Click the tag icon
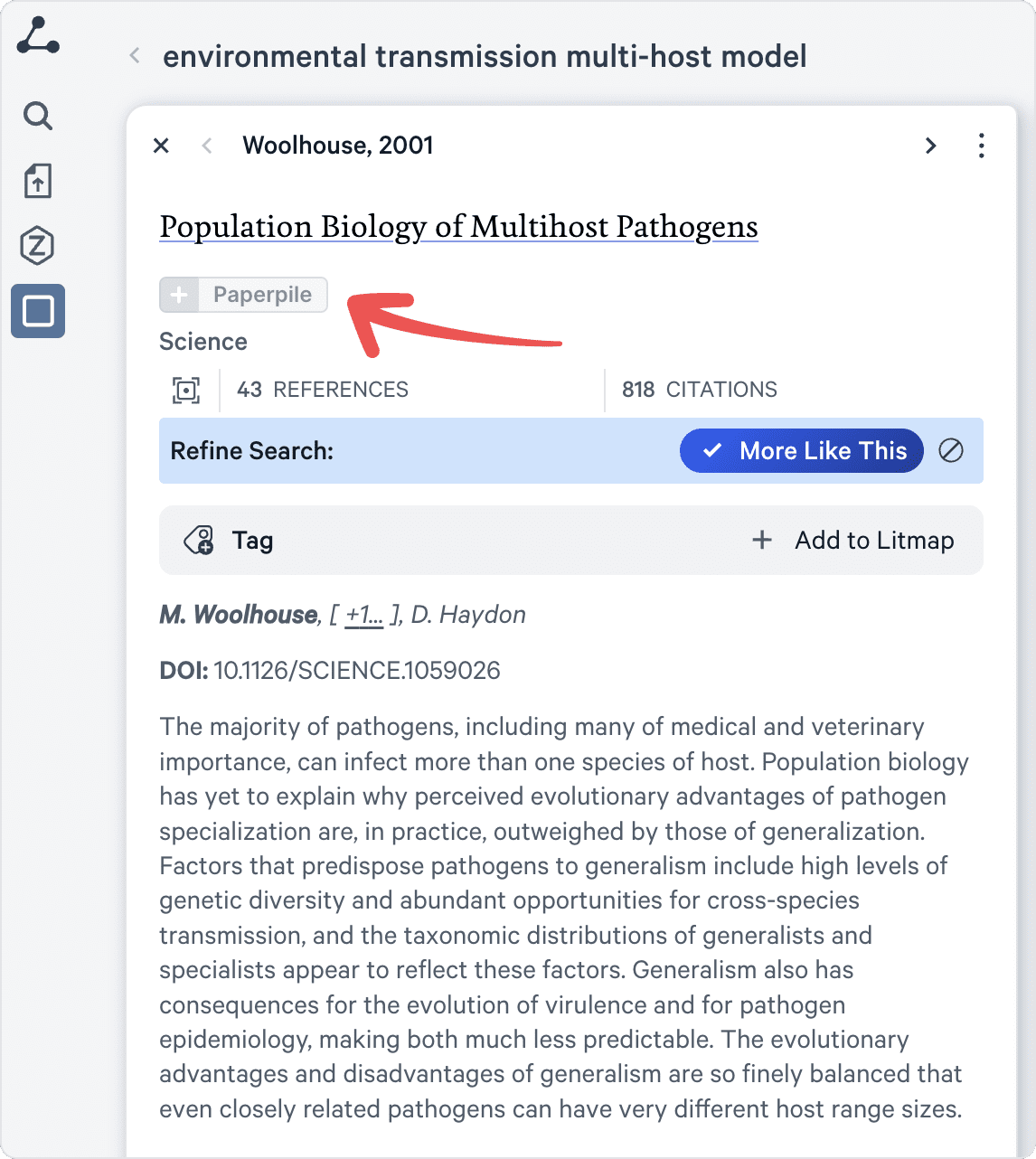 200,541
